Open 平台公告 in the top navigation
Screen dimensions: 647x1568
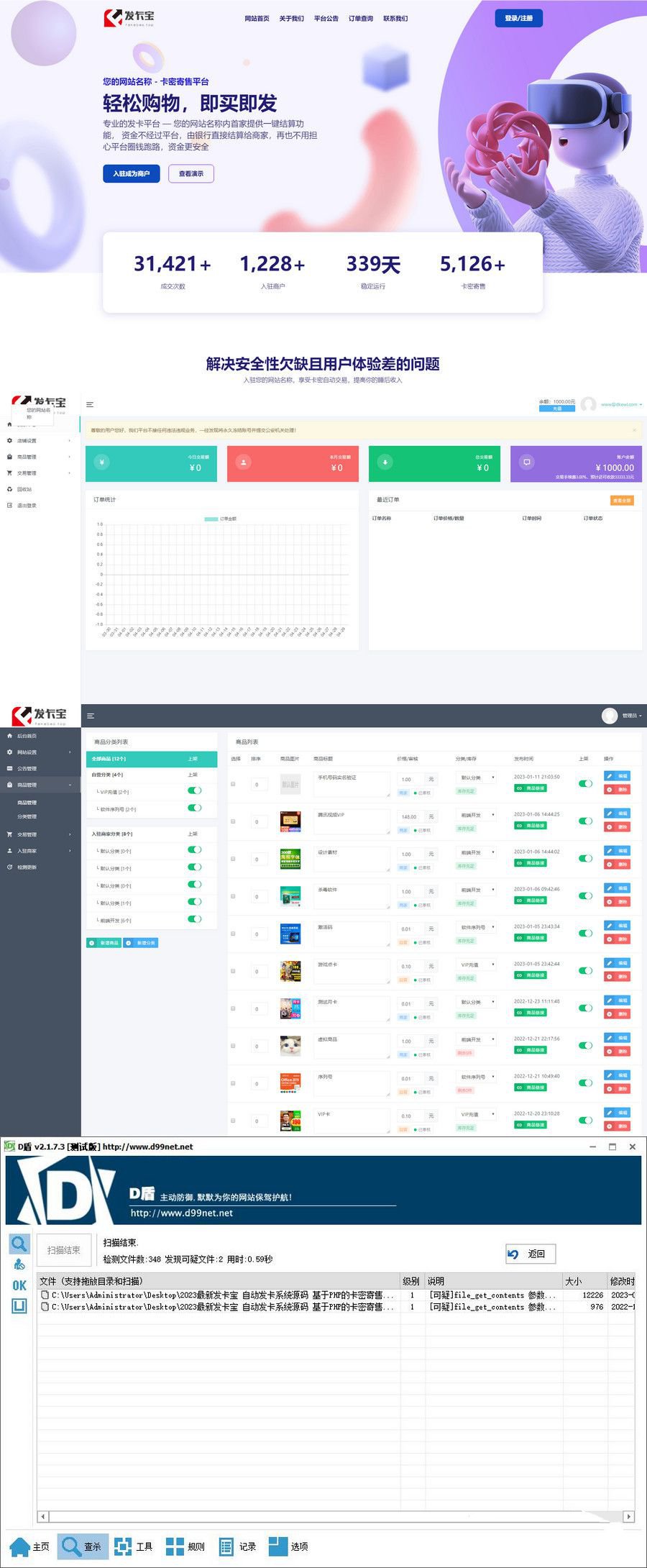326,19
